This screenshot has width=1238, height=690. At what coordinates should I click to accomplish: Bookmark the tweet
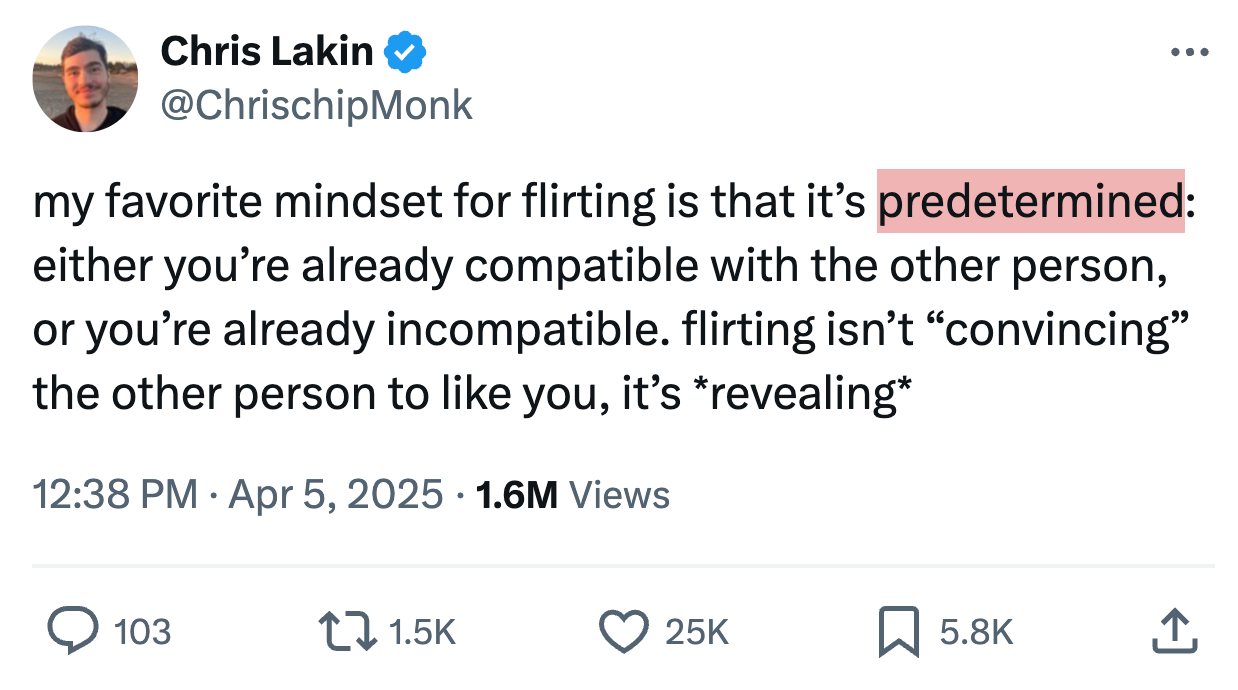(x=901, y=630)
